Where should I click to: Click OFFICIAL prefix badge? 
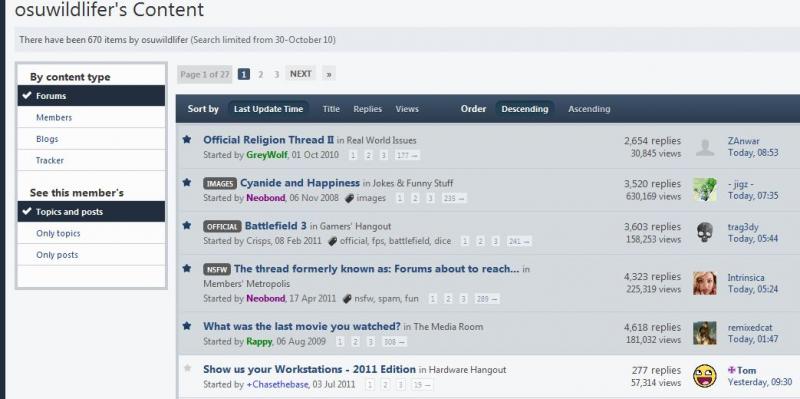click(x=222, y=226)
